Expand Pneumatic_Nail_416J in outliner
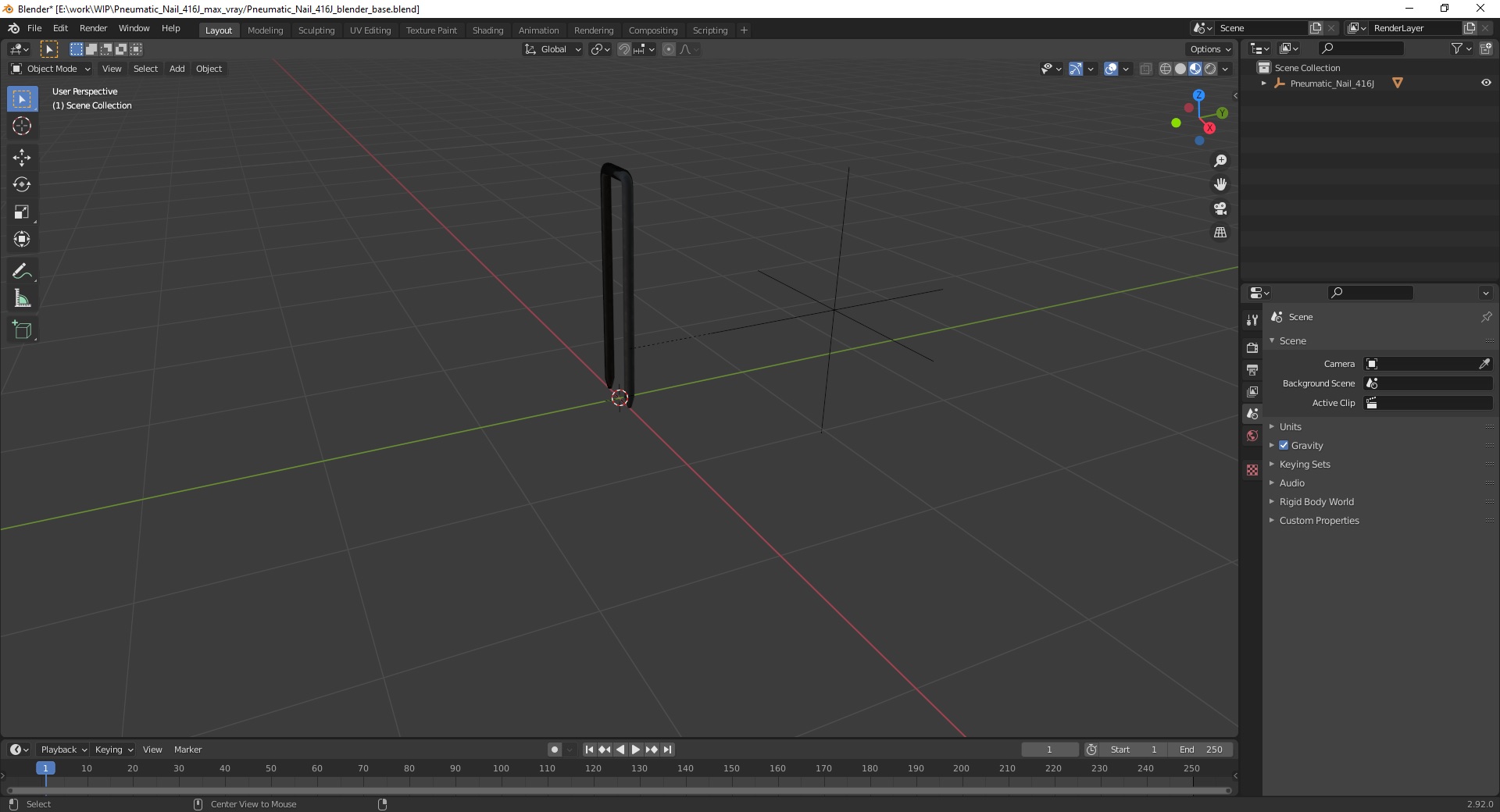This screenshot has width=1500, height=812. click(x=1264, y=83)
